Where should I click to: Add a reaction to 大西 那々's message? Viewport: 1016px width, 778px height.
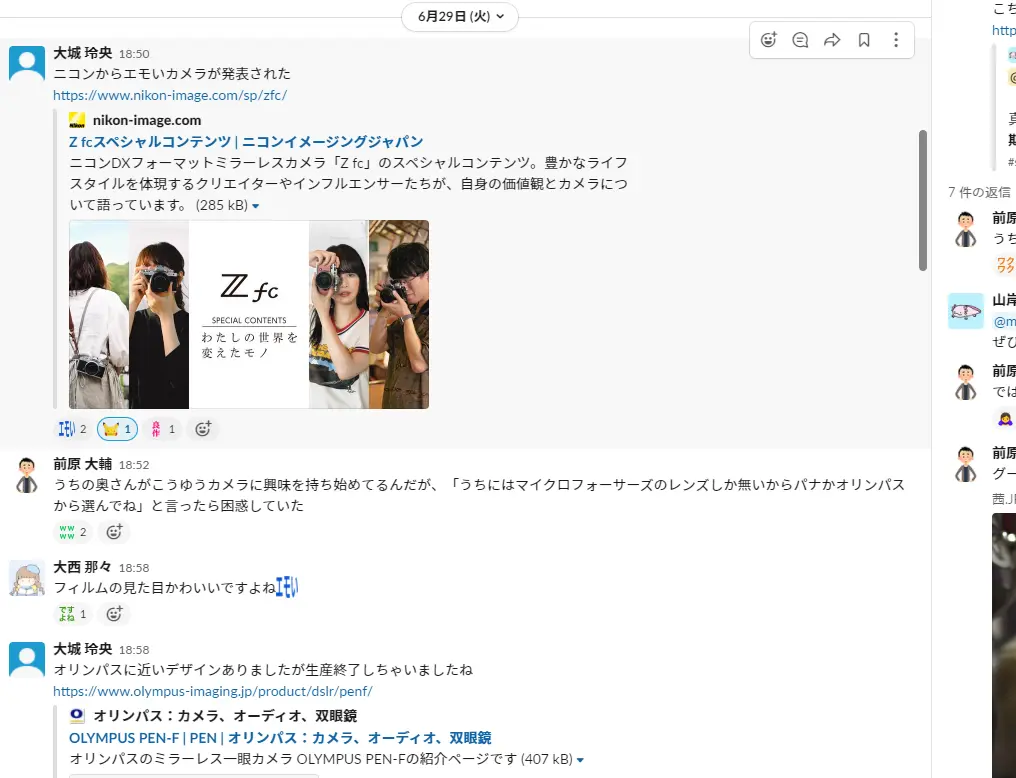114,613
